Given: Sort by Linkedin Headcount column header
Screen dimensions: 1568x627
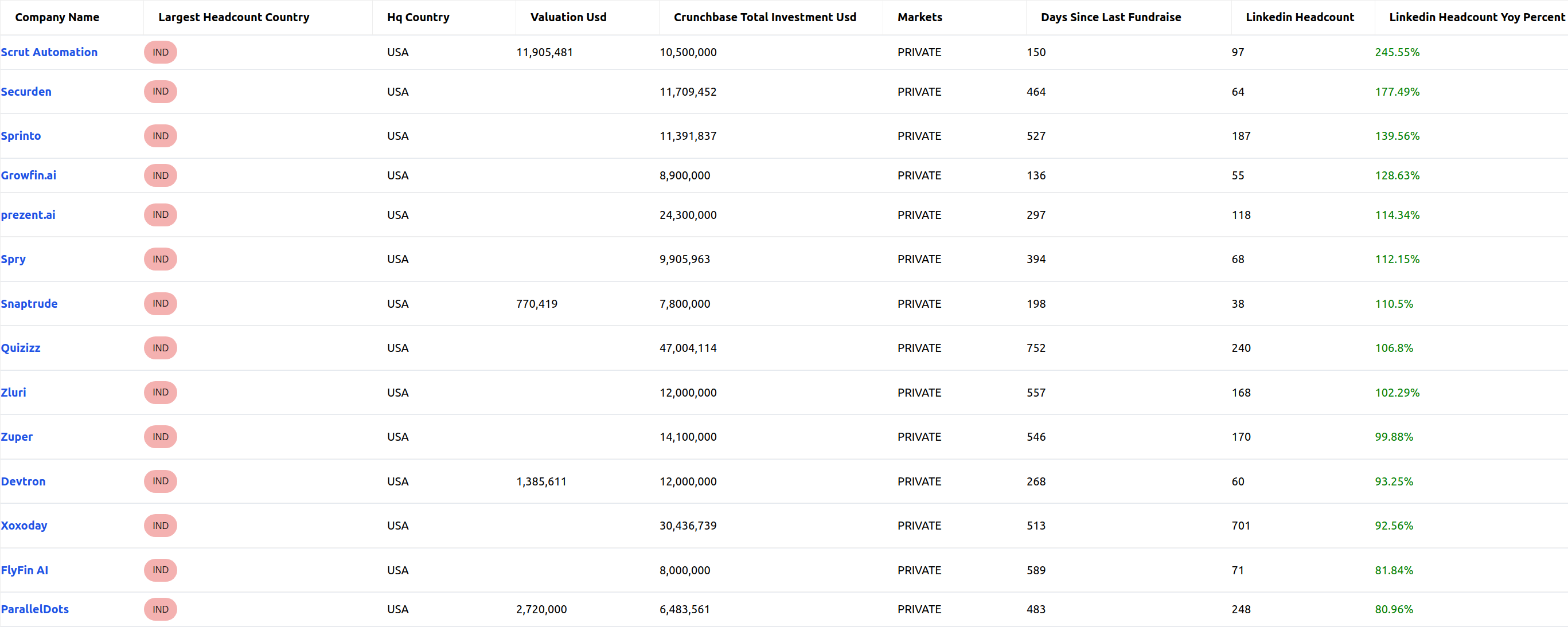Looking at the screenshot, I should [1300, 17].
